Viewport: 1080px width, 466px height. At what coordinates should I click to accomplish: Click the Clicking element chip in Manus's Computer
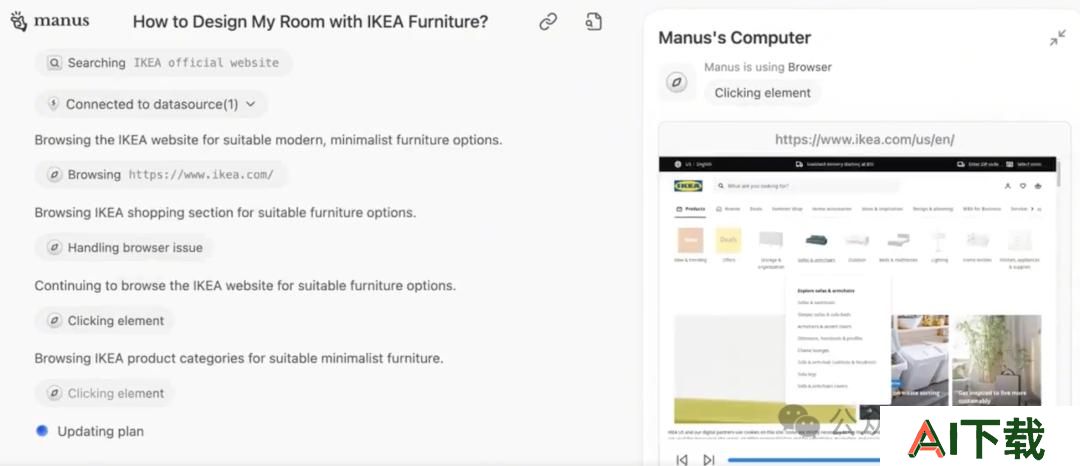[x=762, y=93]
